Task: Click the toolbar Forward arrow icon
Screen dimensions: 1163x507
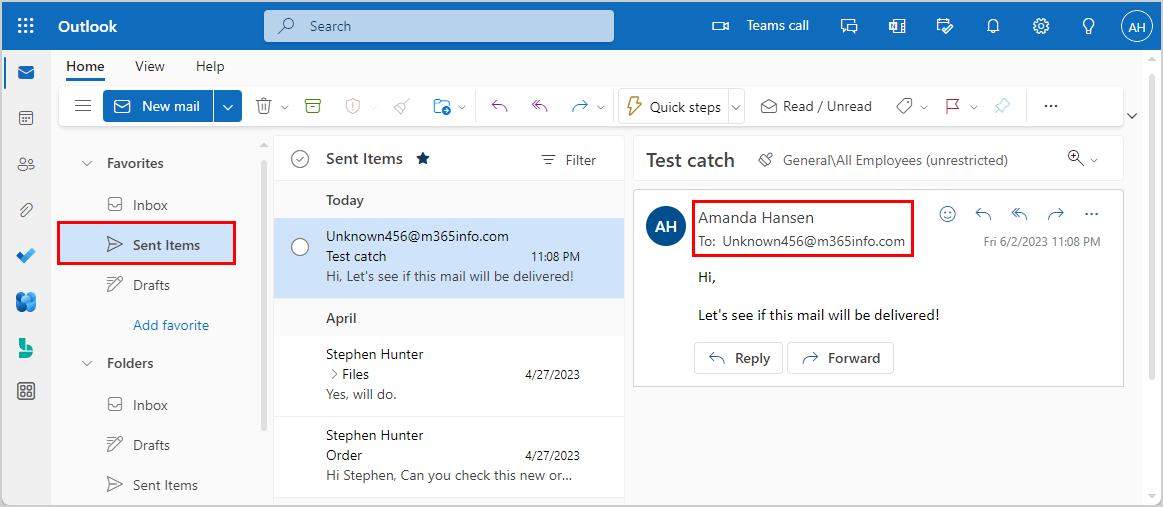Action: point(580,106)
